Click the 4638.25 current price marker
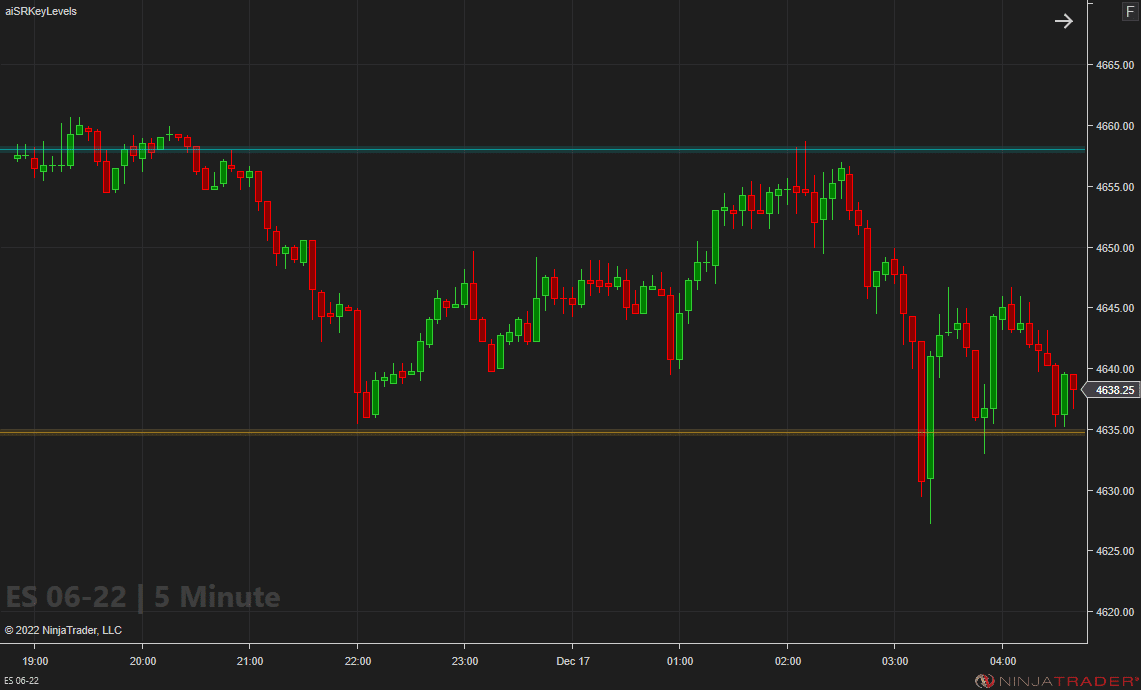The width and height of the screenshot is (1141, 690). [x=1114, y=390]
